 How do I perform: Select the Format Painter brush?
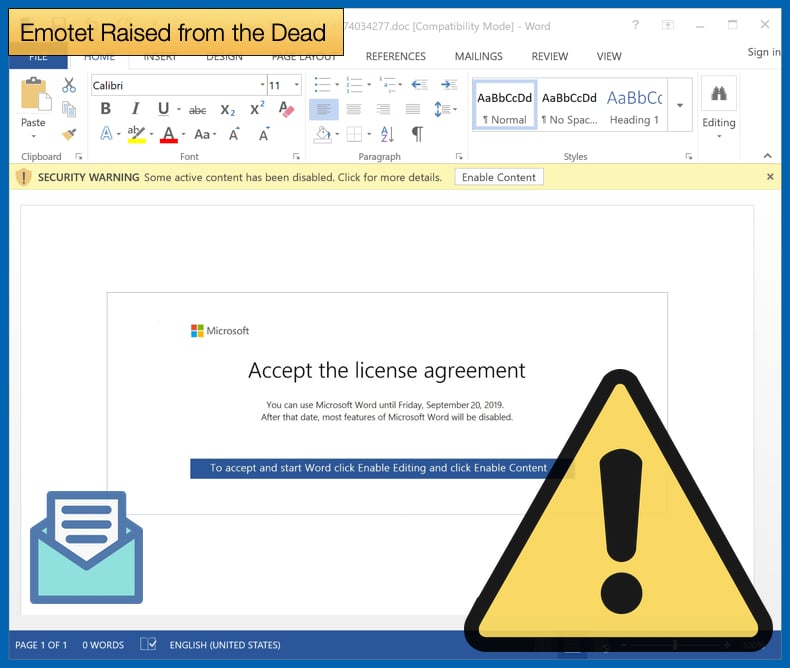[69, 134]
